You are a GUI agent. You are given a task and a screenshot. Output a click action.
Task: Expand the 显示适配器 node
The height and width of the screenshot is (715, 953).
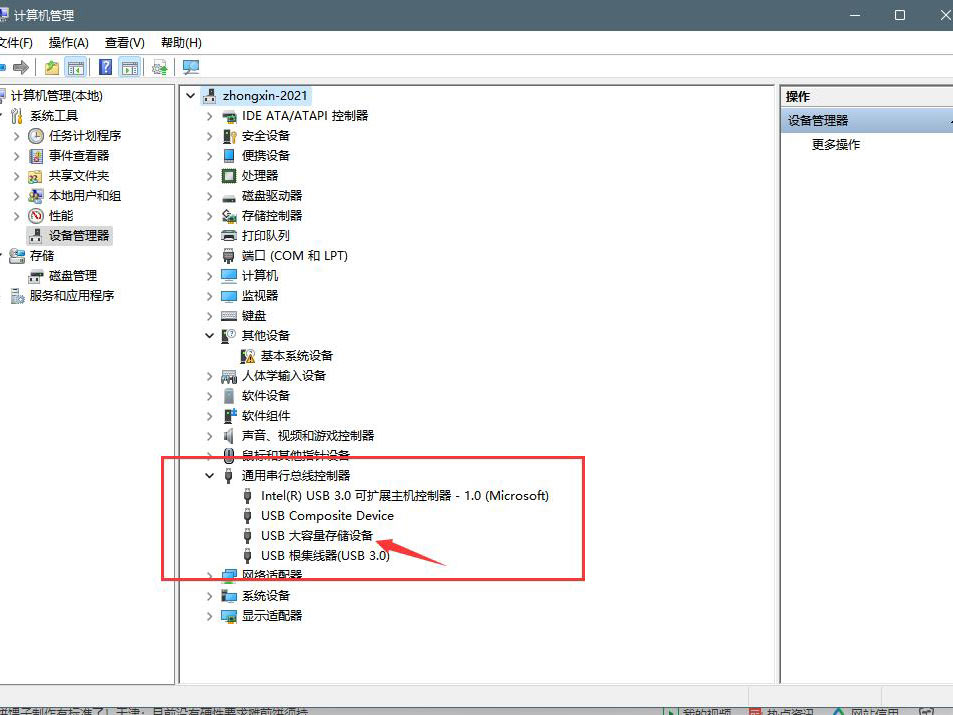tap(208, 615)
